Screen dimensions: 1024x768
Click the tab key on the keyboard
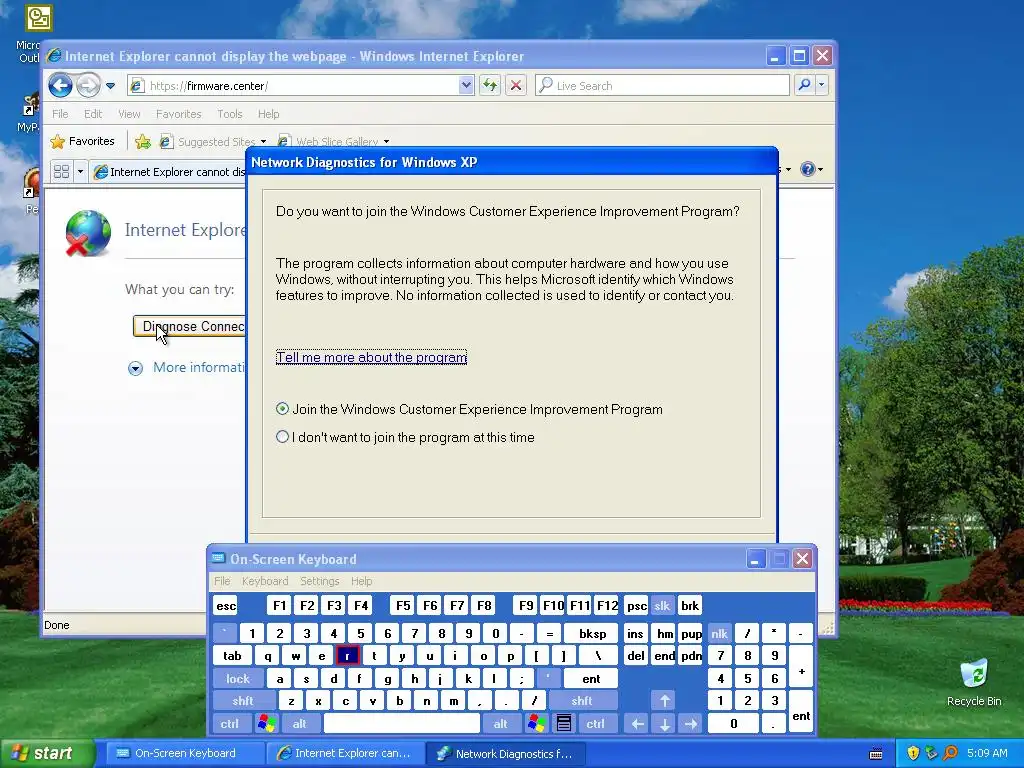pyautogui.click(x=232, y=656)
